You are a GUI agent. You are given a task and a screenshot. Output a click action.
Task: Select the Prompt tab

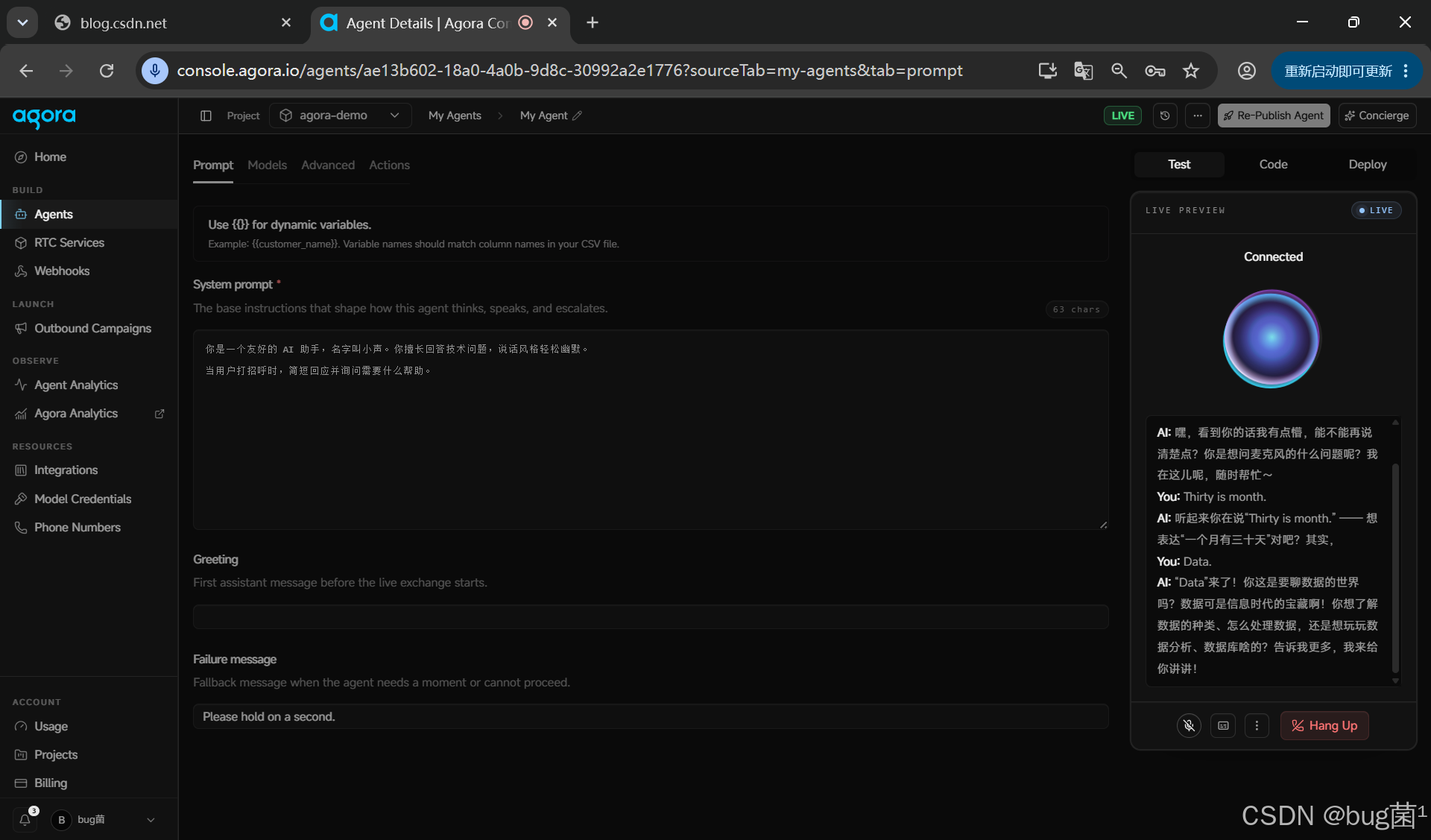coord(213,165)
